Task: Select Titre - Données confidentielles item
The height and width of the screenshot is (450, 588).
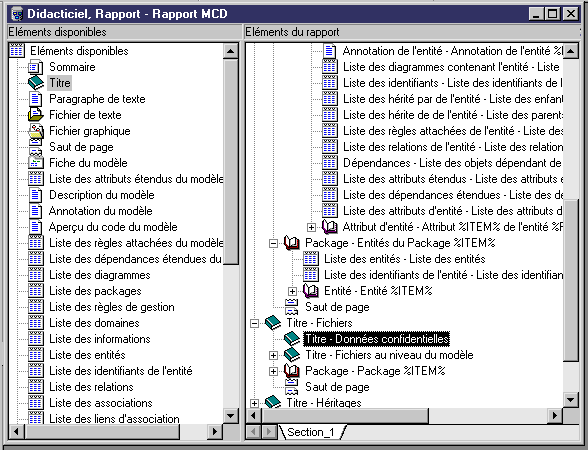Action: [376, 339]
